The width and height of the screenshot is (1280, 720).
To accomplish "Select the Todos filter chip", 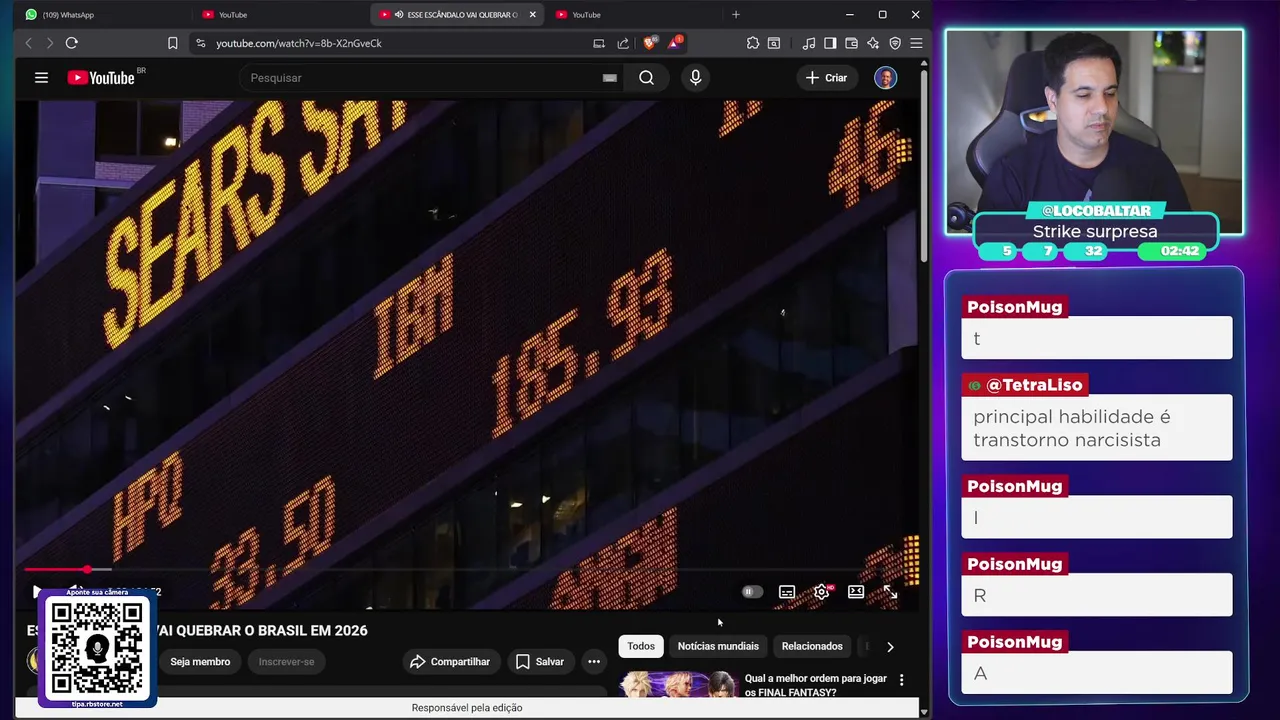I will (641, 646).
